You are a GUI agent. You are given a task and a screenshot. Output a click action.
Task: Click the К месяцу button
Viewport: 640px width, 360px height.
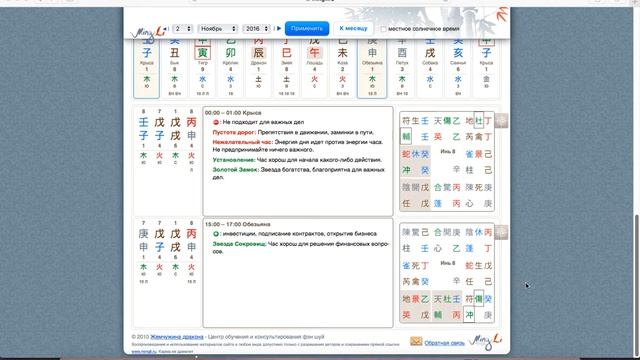[x=353, y=29]
